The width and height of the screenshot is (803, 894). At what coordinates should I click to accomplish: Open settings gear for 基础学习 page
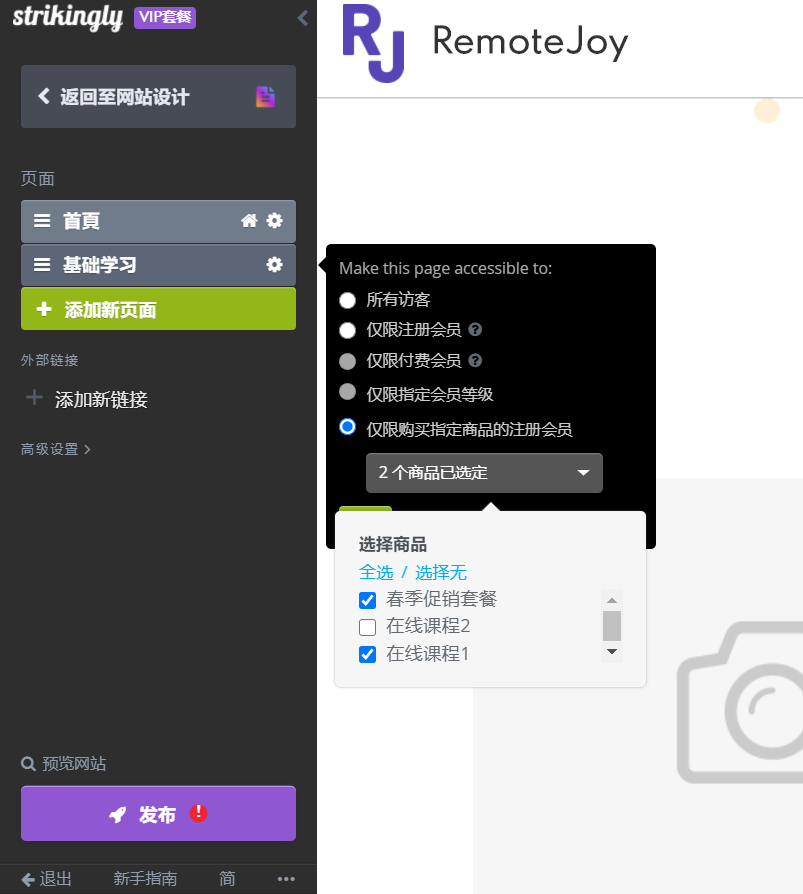(x=275, y=265)
